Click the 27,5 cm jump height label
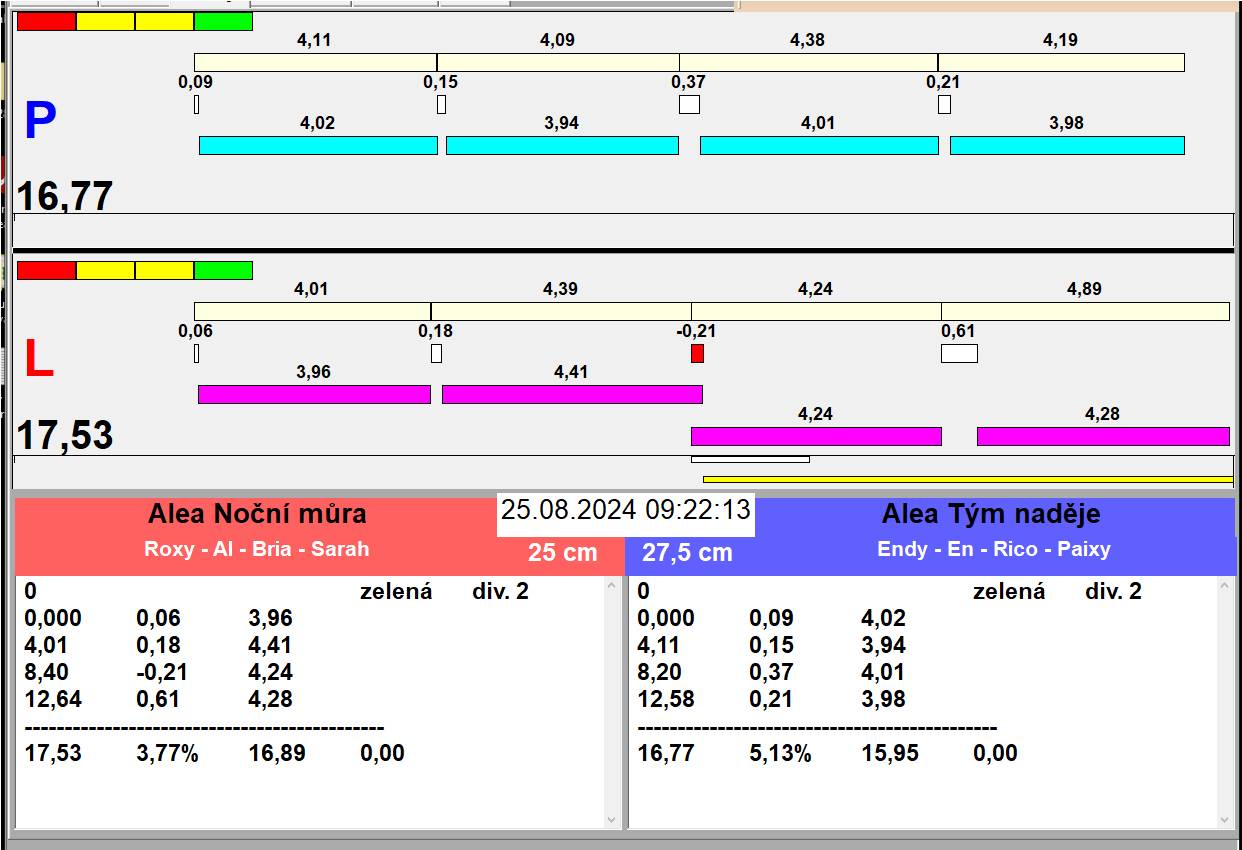The height and width of the screenshot is (850, 1242). [x=687, y=552]
